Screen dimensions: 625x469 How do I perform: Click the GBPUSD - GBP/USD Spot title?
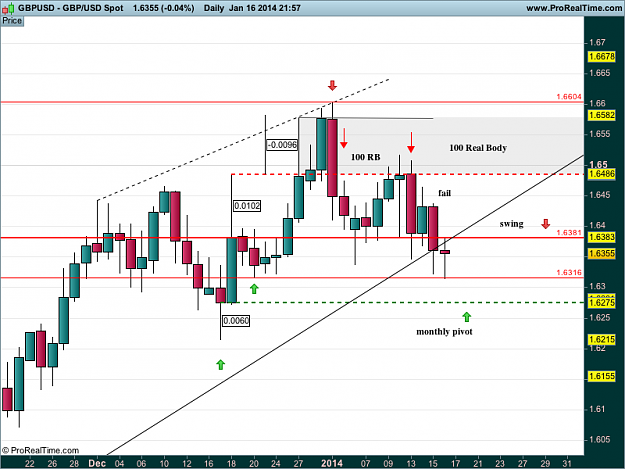(71, 8)
